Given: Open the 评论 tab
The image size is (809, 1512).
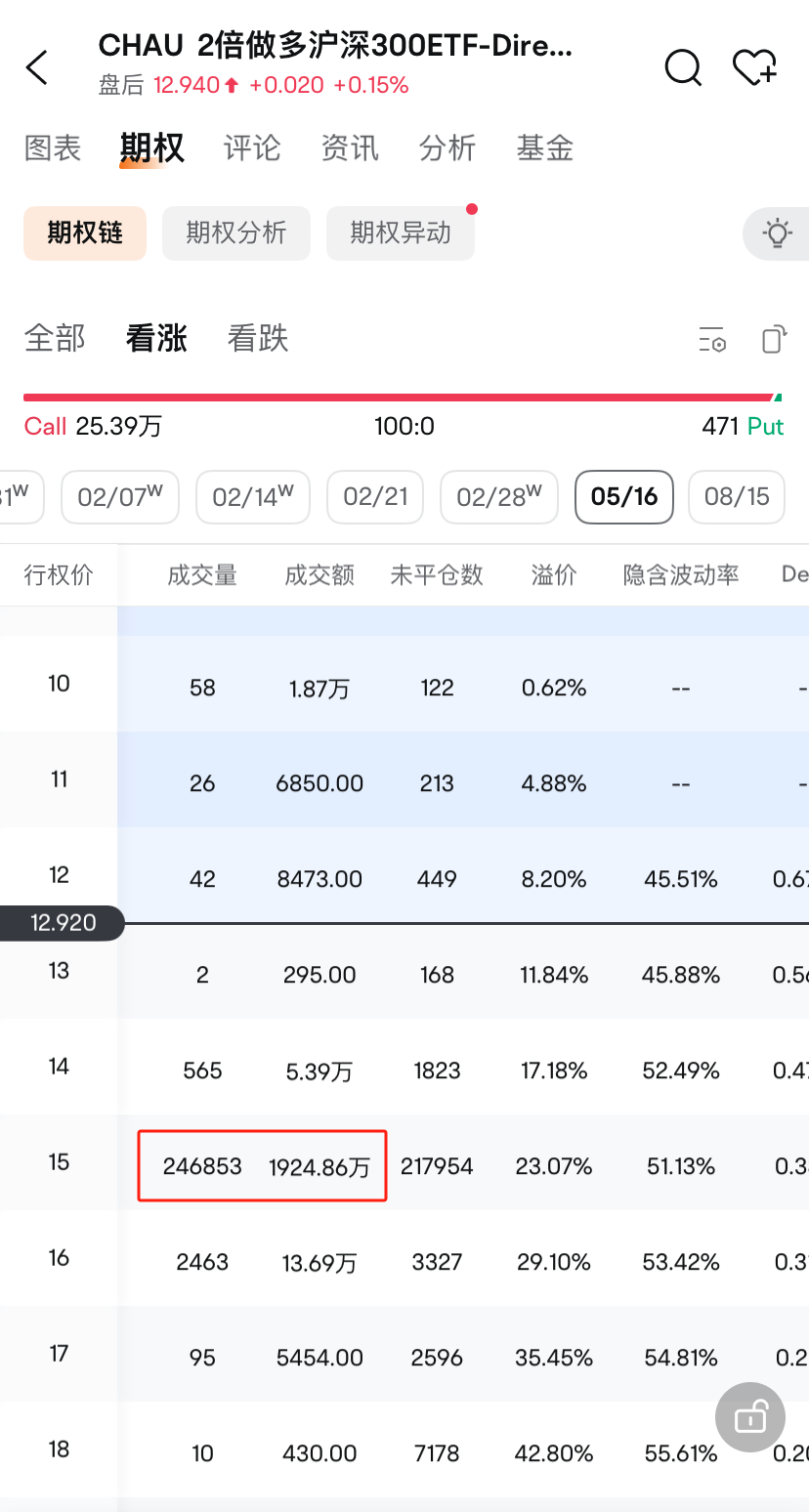Looking at the screenshot, I should 252,148.
